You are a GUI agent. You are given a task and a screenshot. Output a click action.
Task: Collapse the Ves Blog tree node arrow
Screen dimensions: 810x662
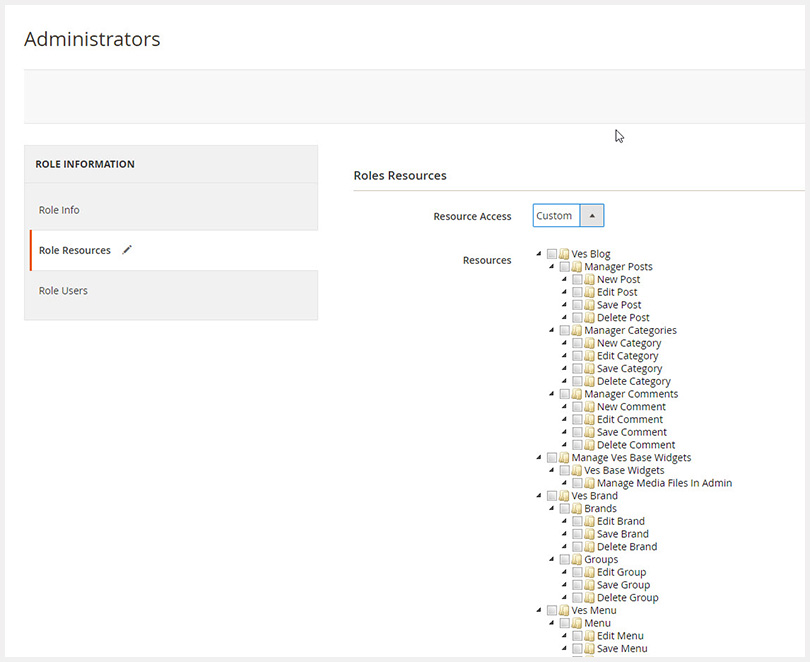539,254
